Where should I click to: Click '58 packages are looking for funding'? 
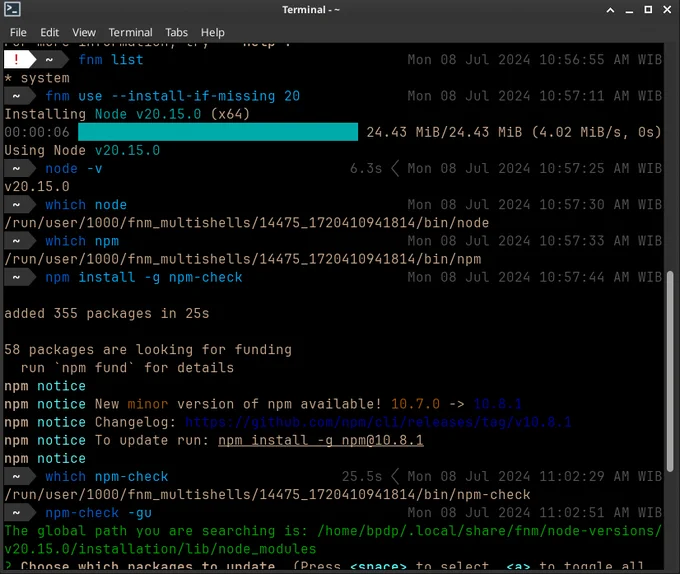[x=148, y=349]
